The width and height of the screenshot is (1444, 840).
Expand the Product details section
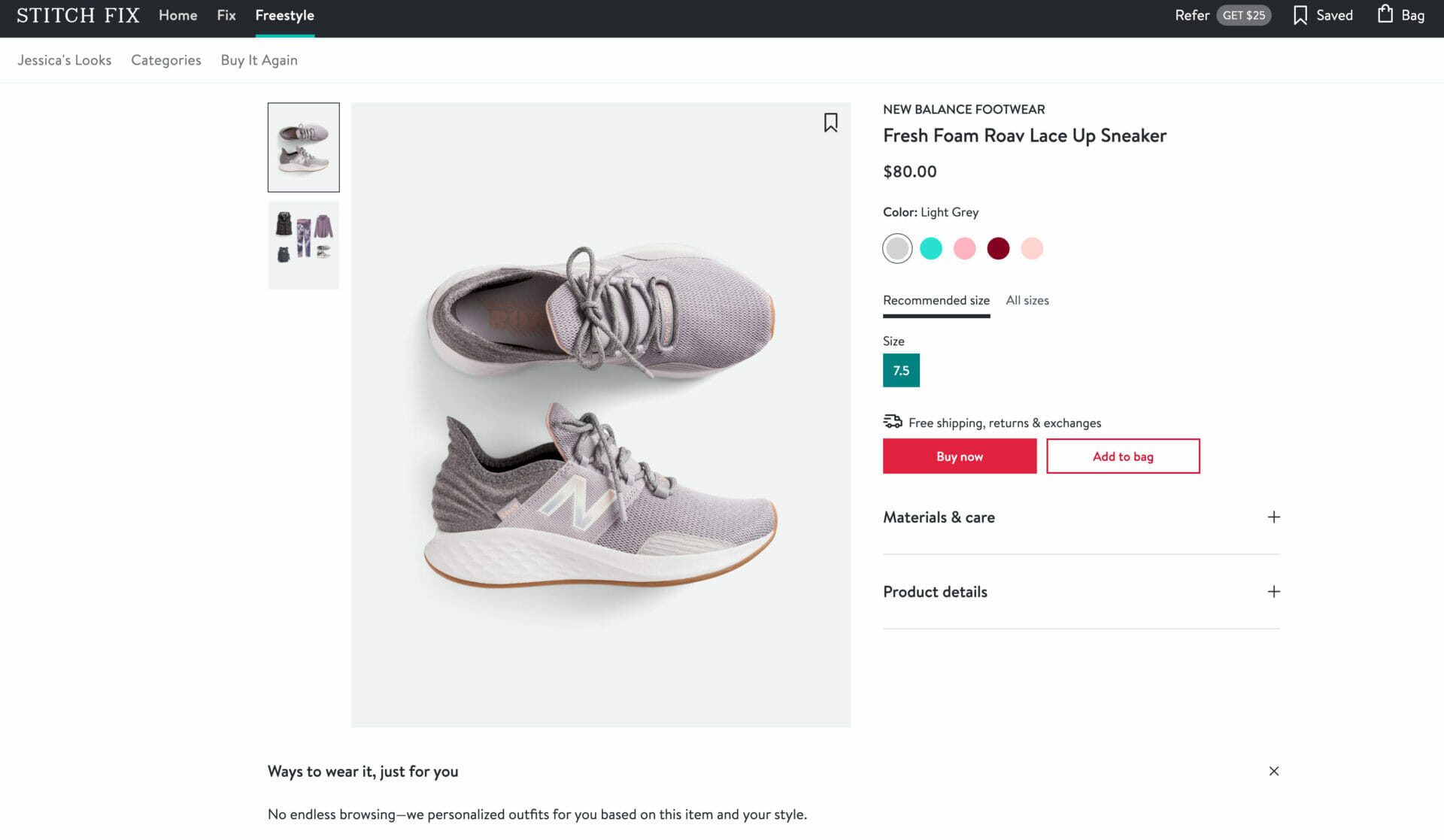(x=1273, y=592)
